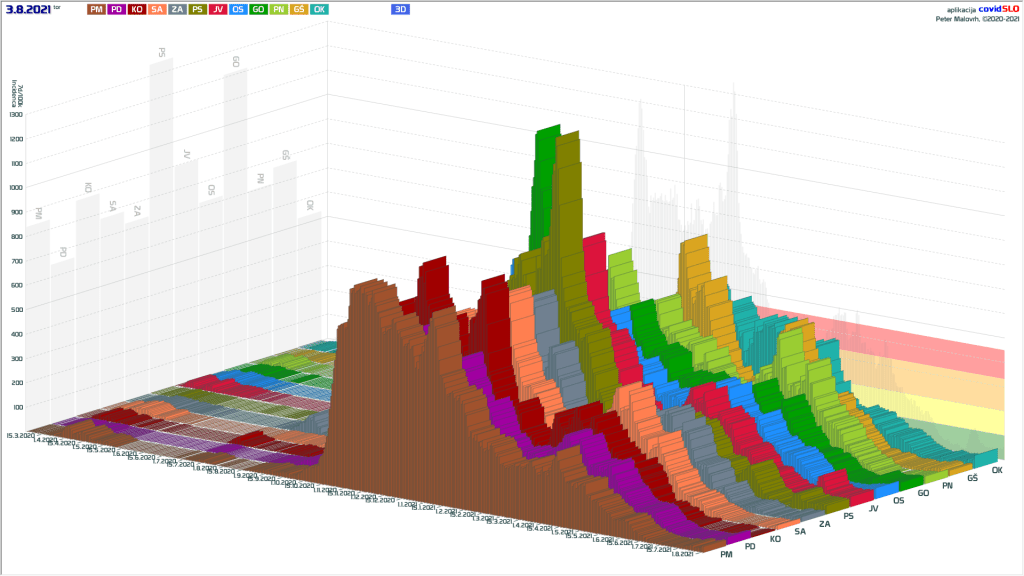Toggle the red JV legend button
This screenshot has width=1024, height=576.
[218, 9]
